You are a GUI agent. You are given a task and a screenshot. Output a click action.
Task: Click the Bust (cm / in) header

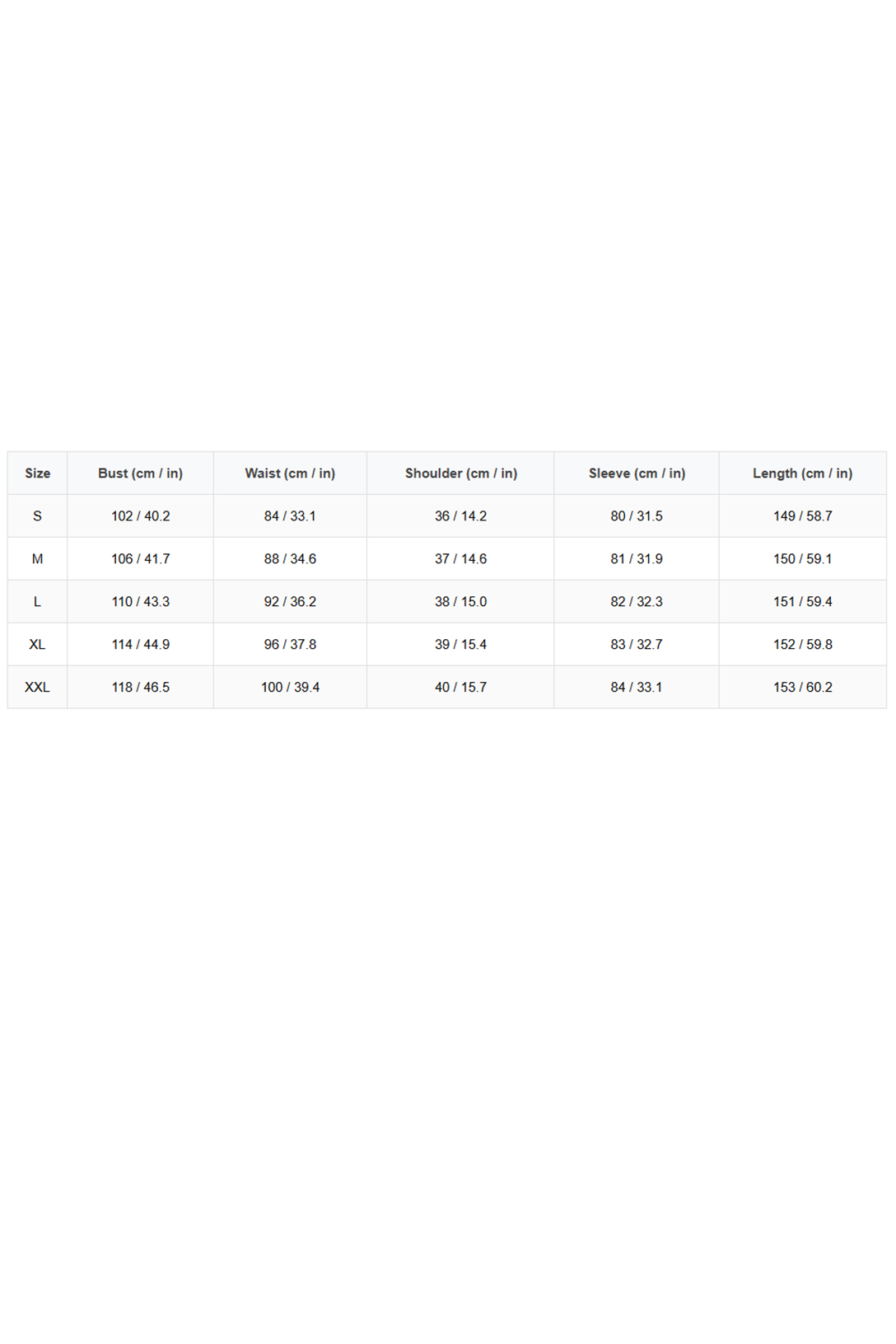140,474
